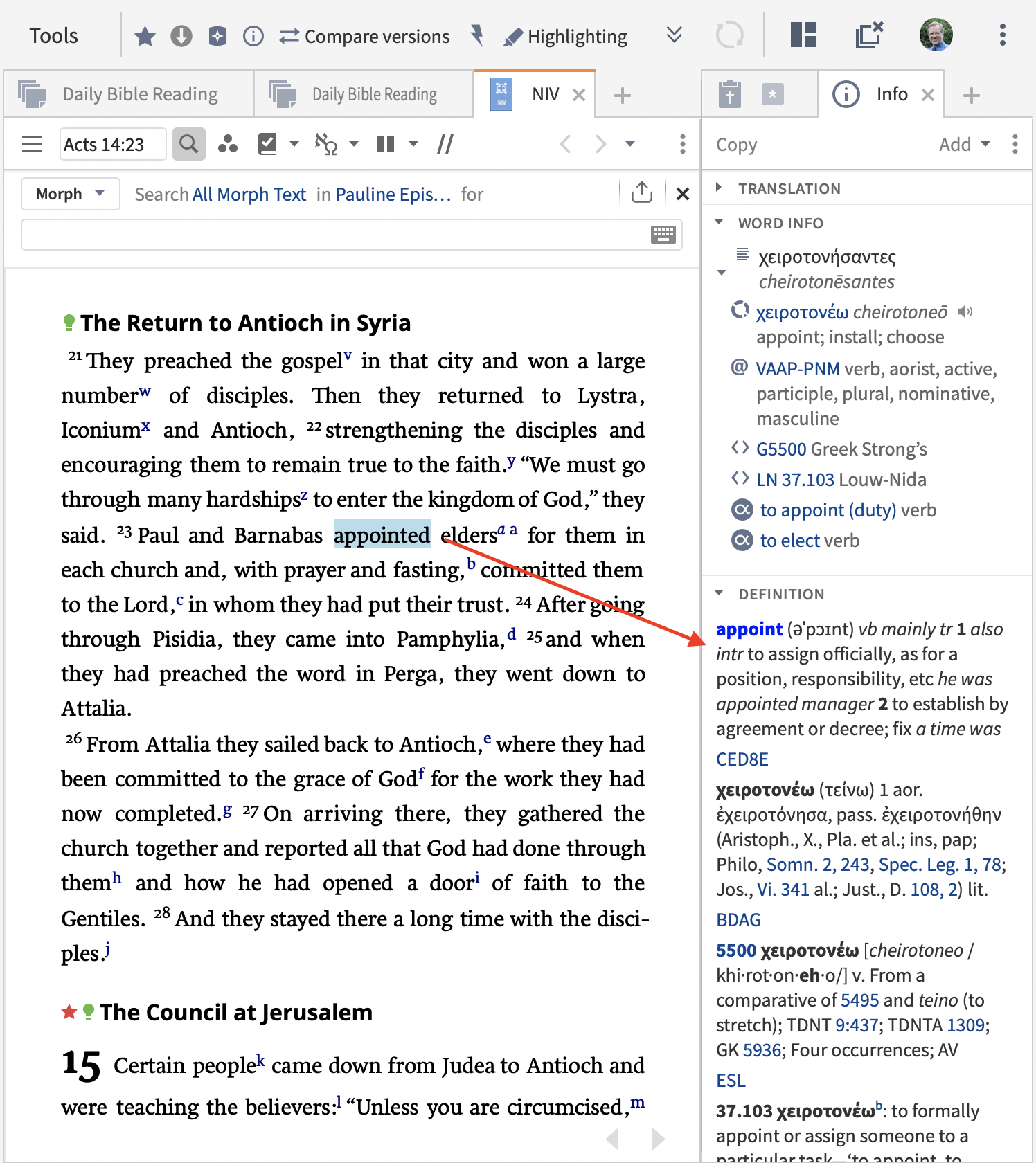This screenshot has height=1163, width=1036.
Task: Click the Info circle icon in top toolbar
Action: (253, 36)
